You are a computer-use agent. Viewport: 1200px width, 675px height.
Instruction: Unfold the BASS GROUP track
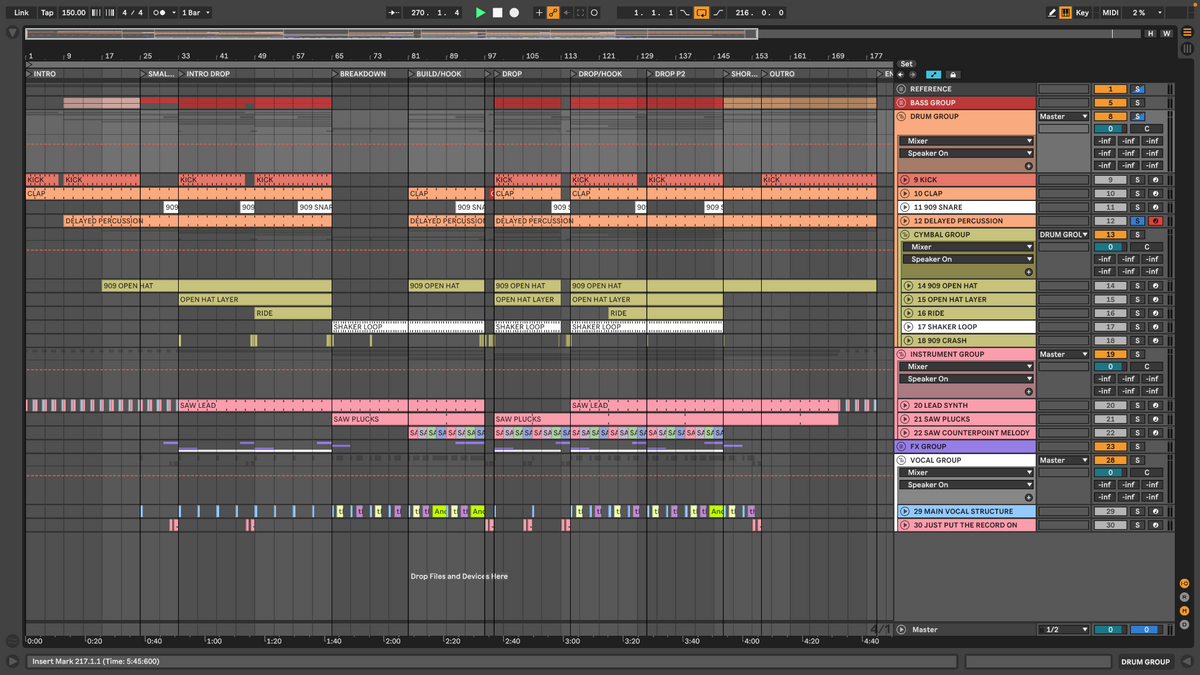point(901,103)
